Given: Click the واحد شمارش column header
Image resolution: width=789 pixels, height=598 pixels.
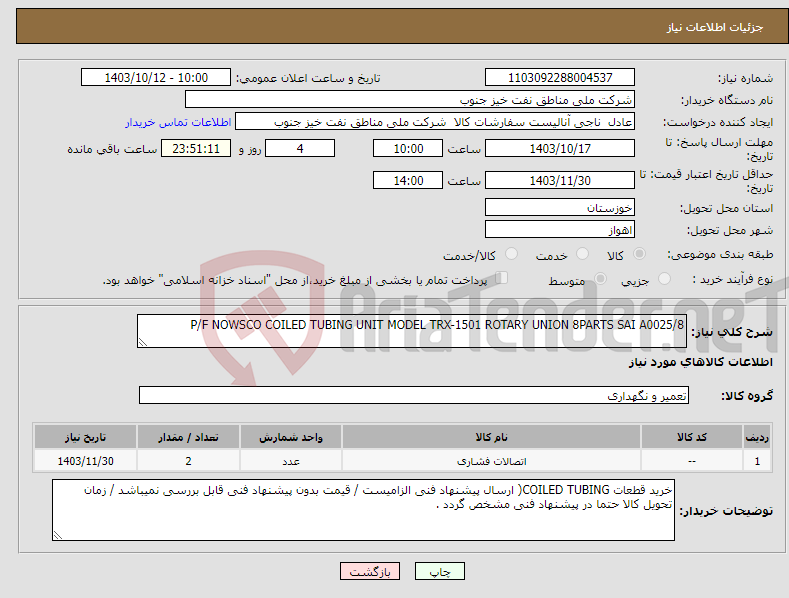Looking at the screenshot, I should point(291,437).
